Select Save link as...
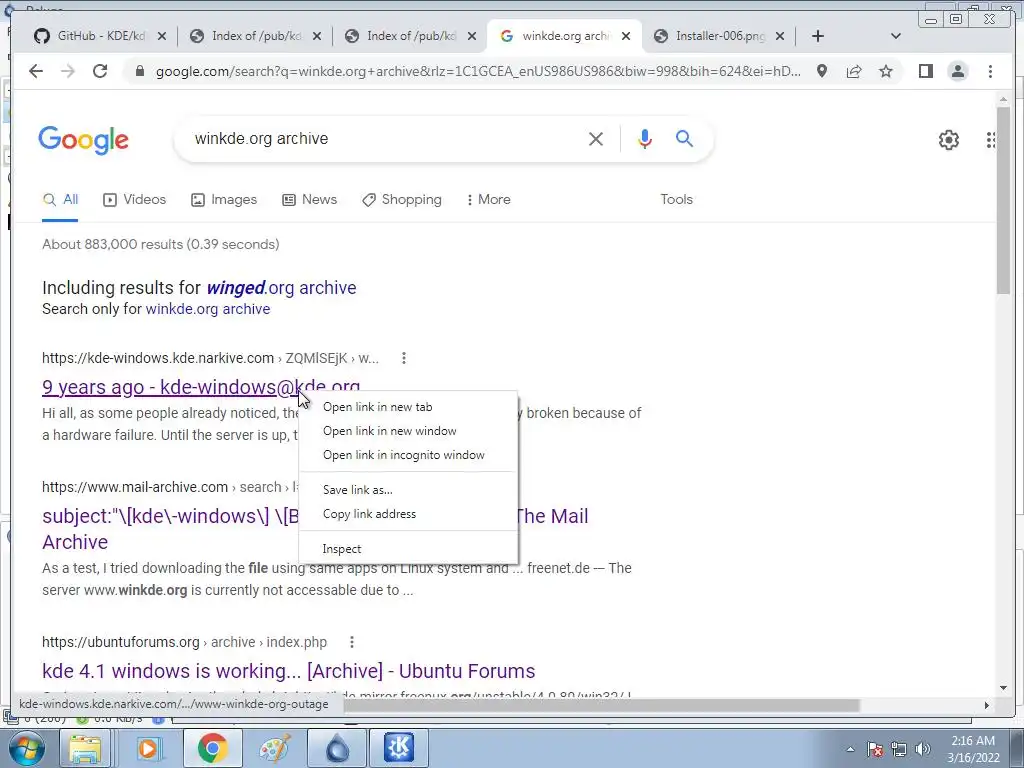Screen dimensions: 1024x768 408,490
